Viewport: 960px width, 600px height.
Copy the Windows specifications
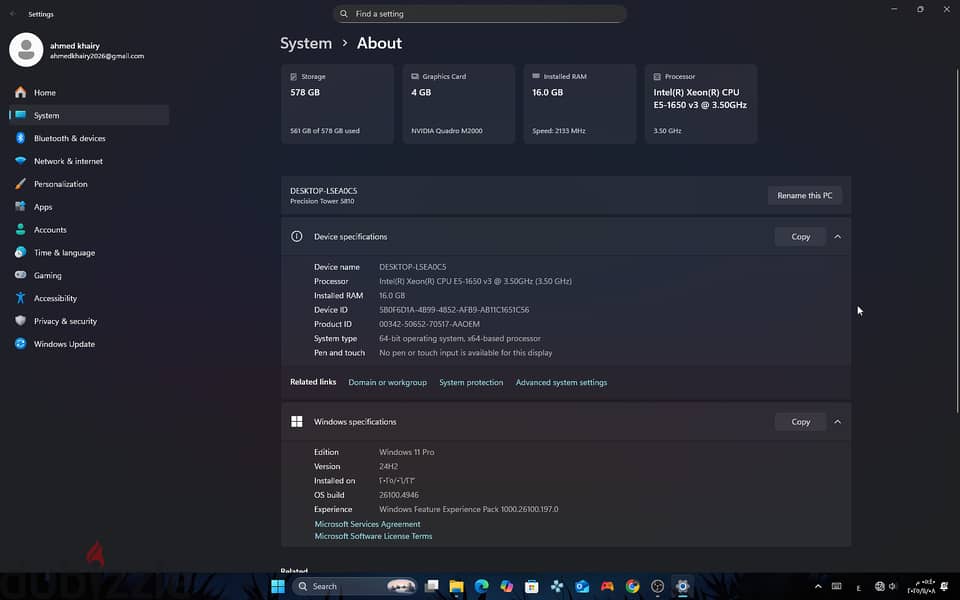point(800,422)
